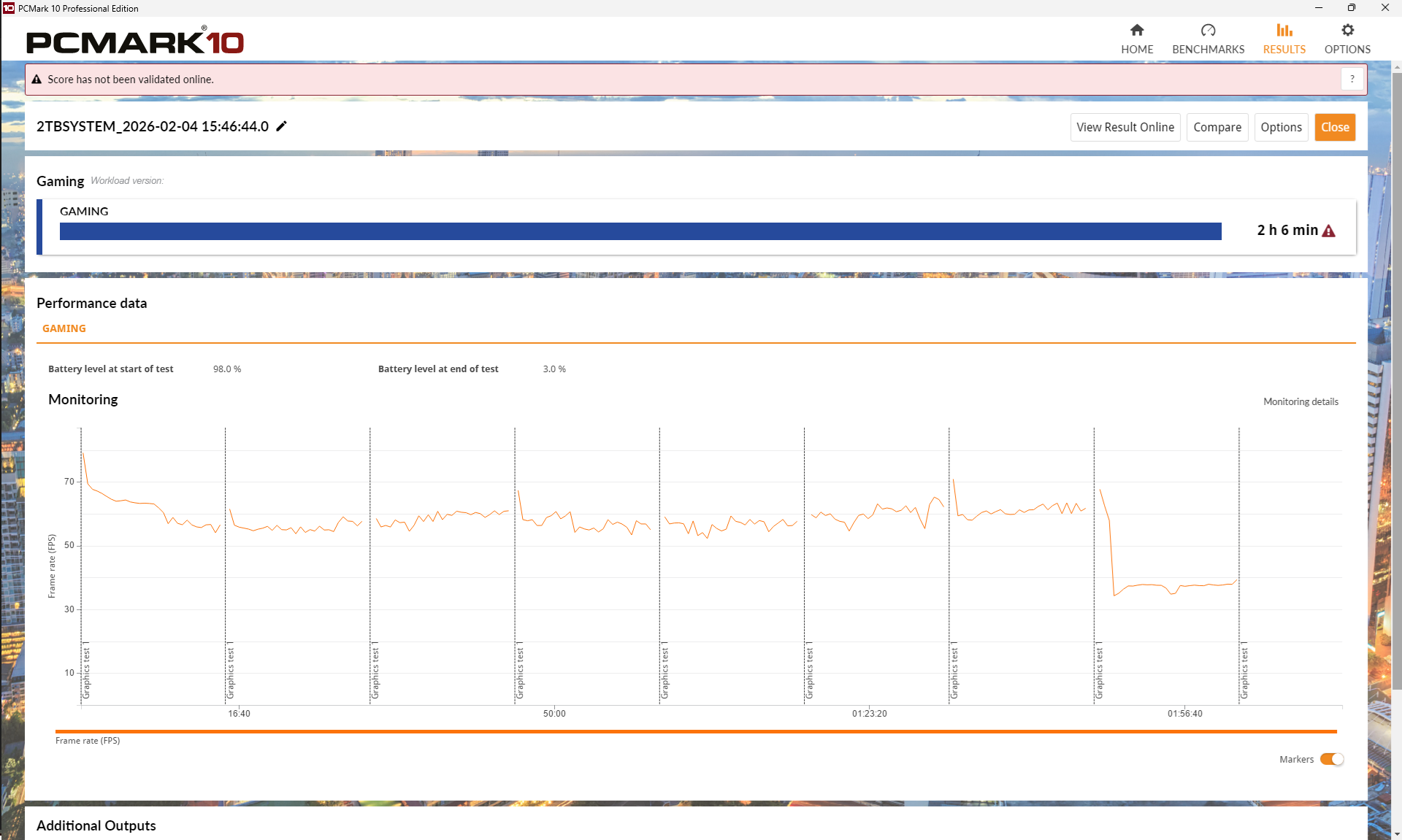Click the red warning triangle beside 2 h 6 min
This screenshot has width=1402, height=840.
click(x=1329, y=231)
